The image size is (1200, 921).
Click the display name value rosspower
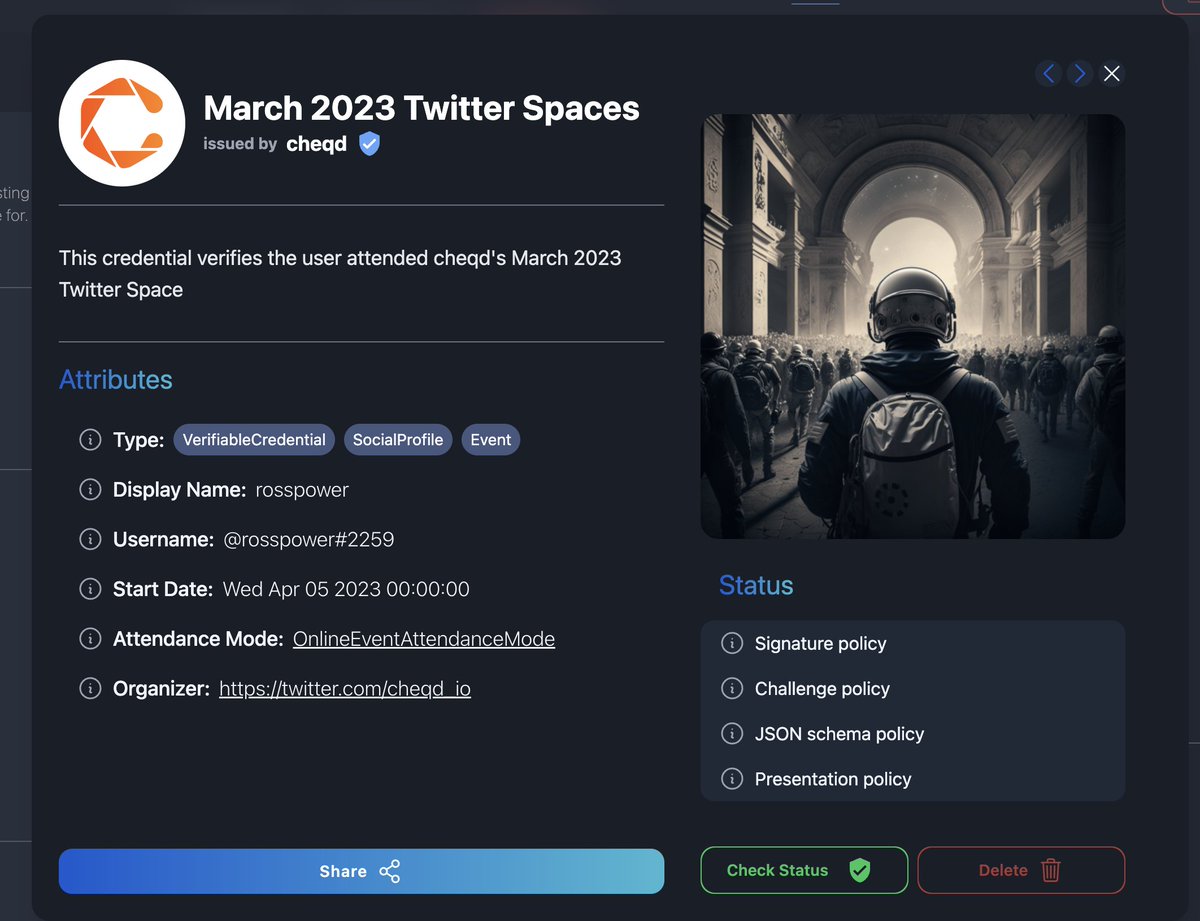coord(302,490)
